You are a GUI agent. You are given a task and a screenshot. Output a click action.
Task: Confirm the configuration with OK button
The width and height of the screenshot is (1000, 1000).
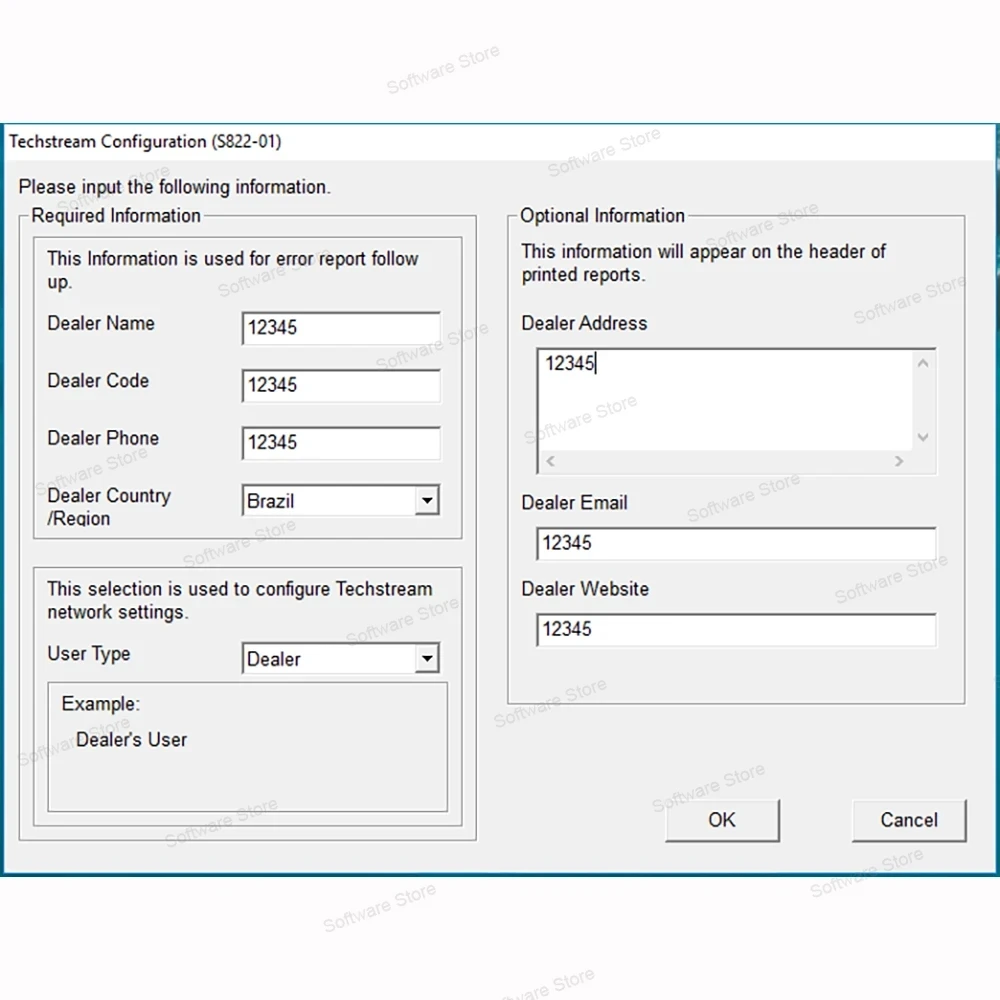(722, 820)
